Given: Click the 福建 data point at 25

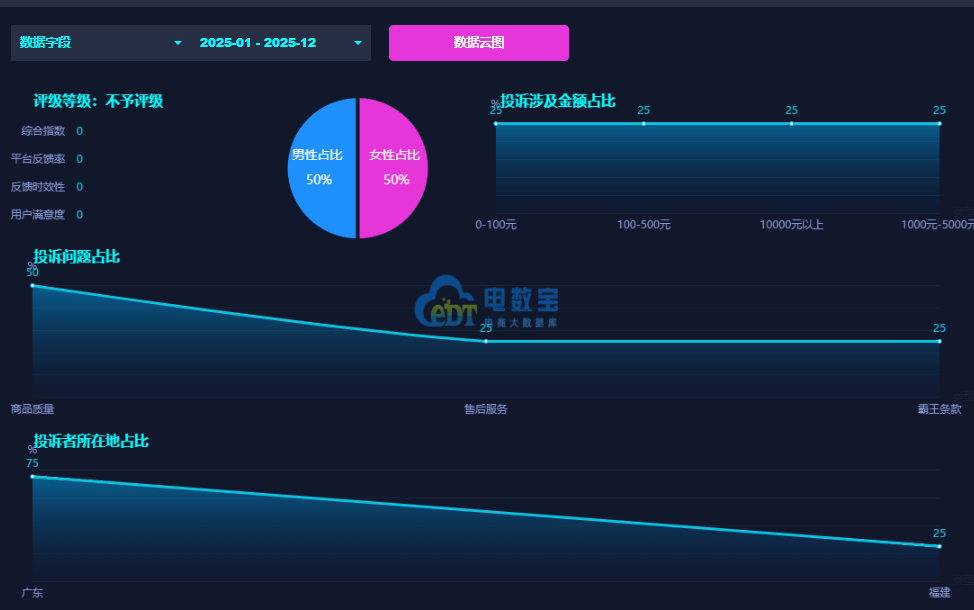Looking at the screenshot, I should point(939,546).
